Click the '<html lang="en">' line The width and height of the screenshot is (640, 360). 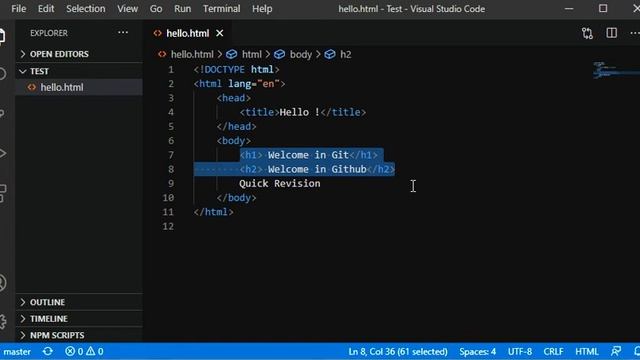click(x=239, y=84)
